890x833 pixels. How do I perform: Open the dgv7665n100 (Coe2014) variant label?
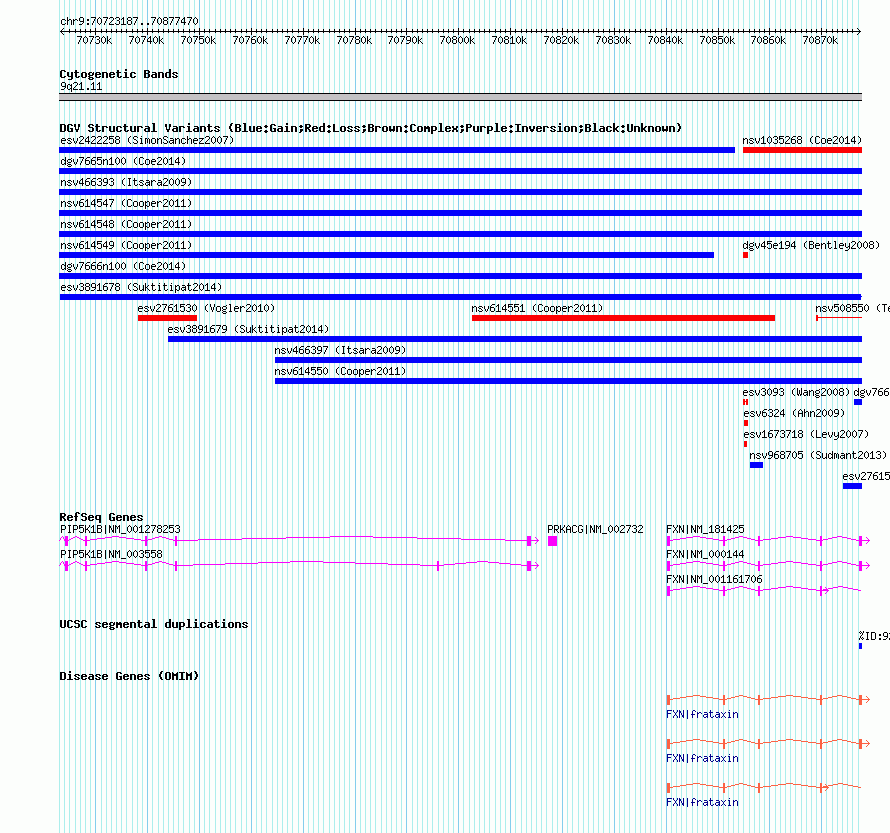pos(123,161)
